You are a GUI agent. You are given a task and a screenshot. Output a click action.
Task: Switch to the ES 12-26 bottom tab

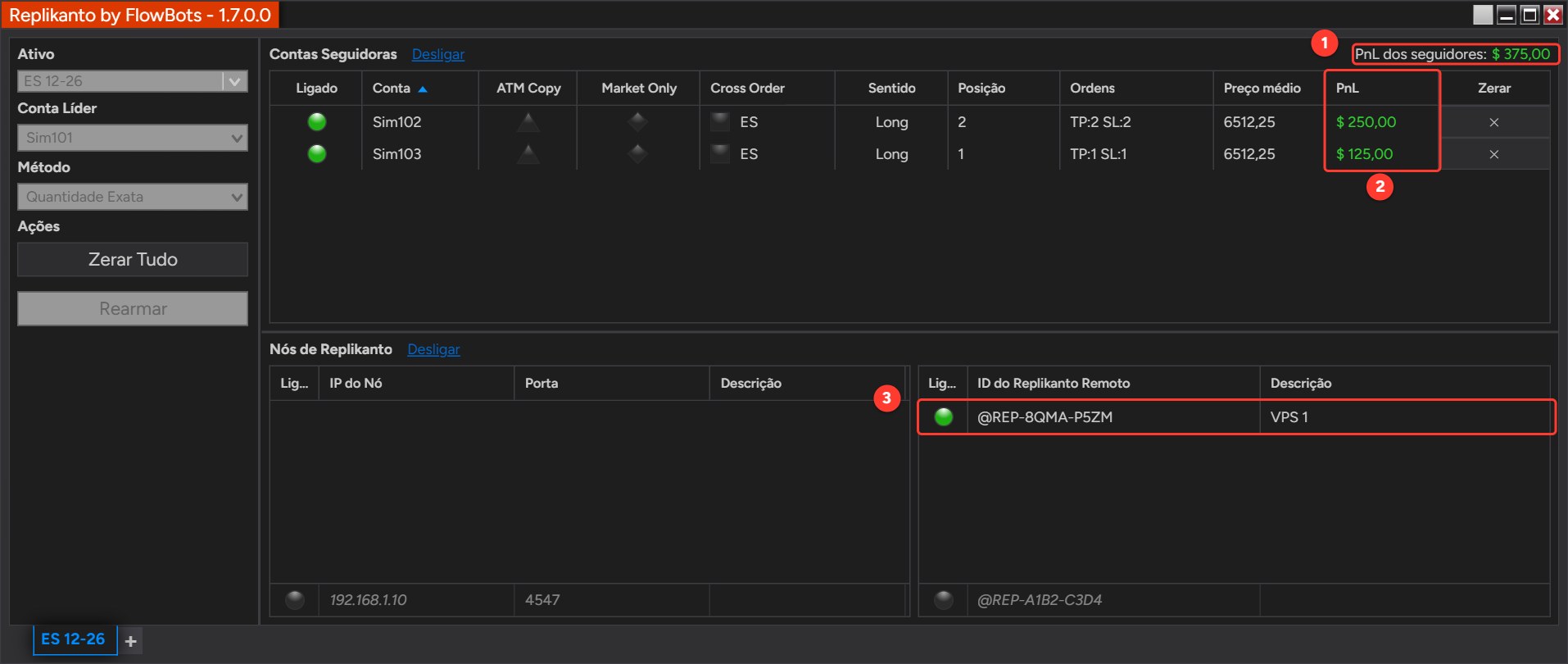click(74, 639)
